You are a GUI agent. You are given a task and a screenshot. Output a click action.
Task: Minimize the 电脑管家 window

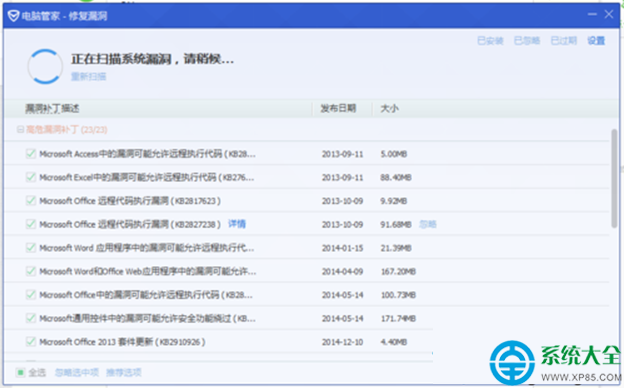pyautogui.click(x=592, y=14)
